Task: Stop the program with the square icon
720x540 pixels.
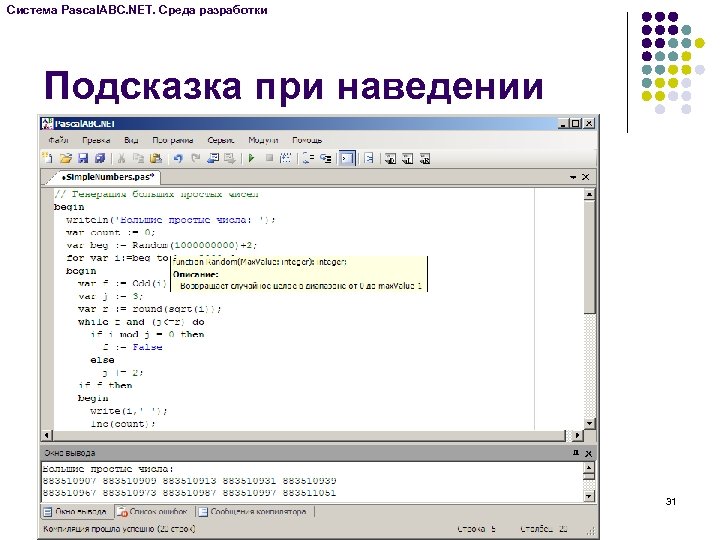Action: (269, 158)
